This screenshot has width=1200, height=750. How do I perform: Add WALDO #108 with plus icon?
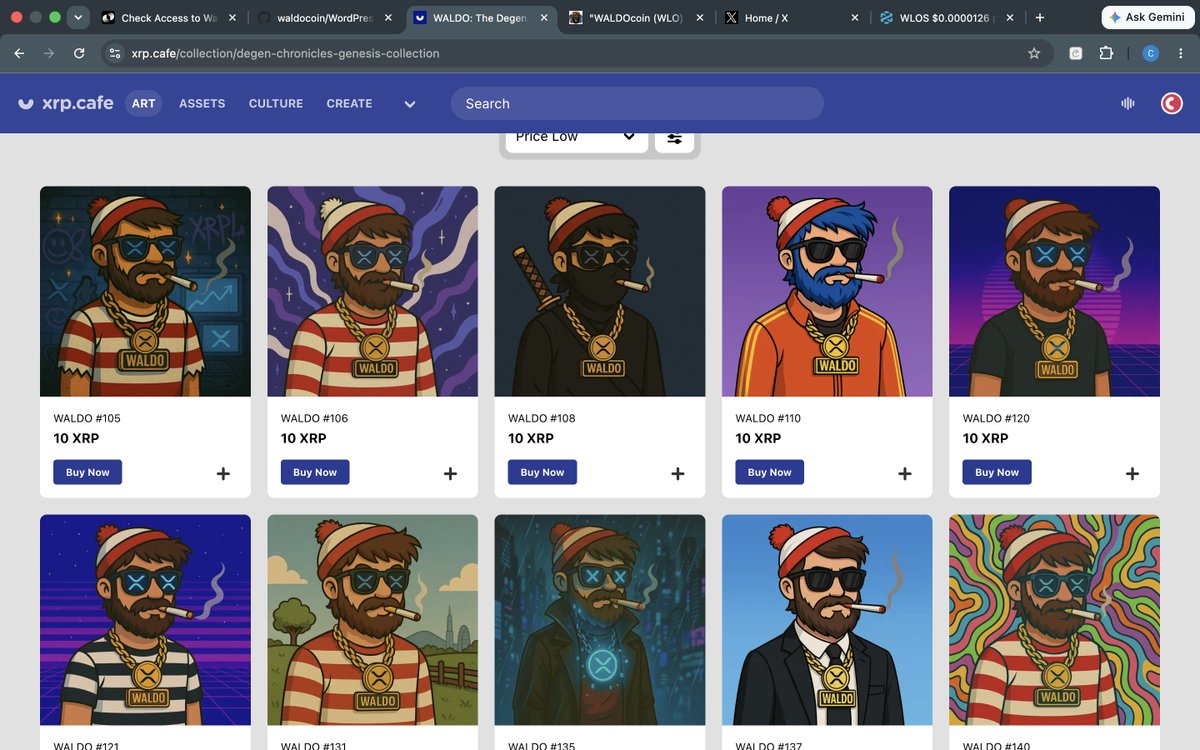click(678, 474)
